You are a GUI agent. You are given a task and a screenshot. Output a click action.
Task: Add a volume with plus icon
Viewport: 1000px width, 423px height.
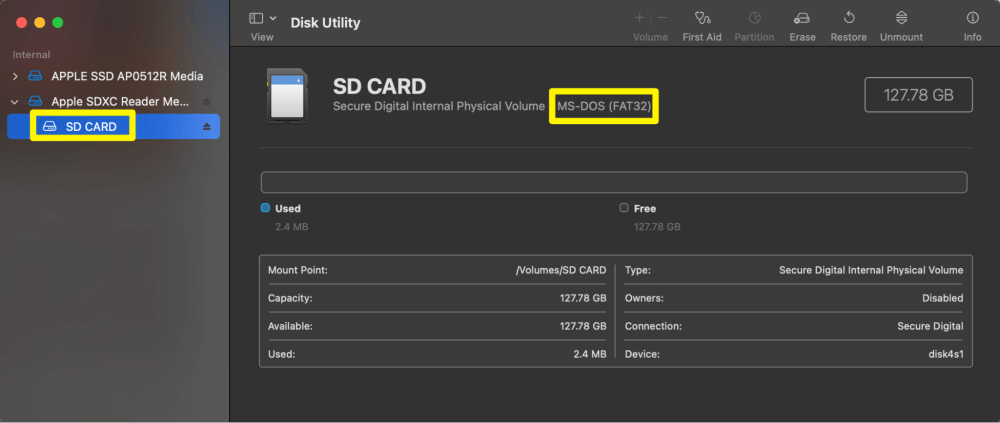coord(640,18)
